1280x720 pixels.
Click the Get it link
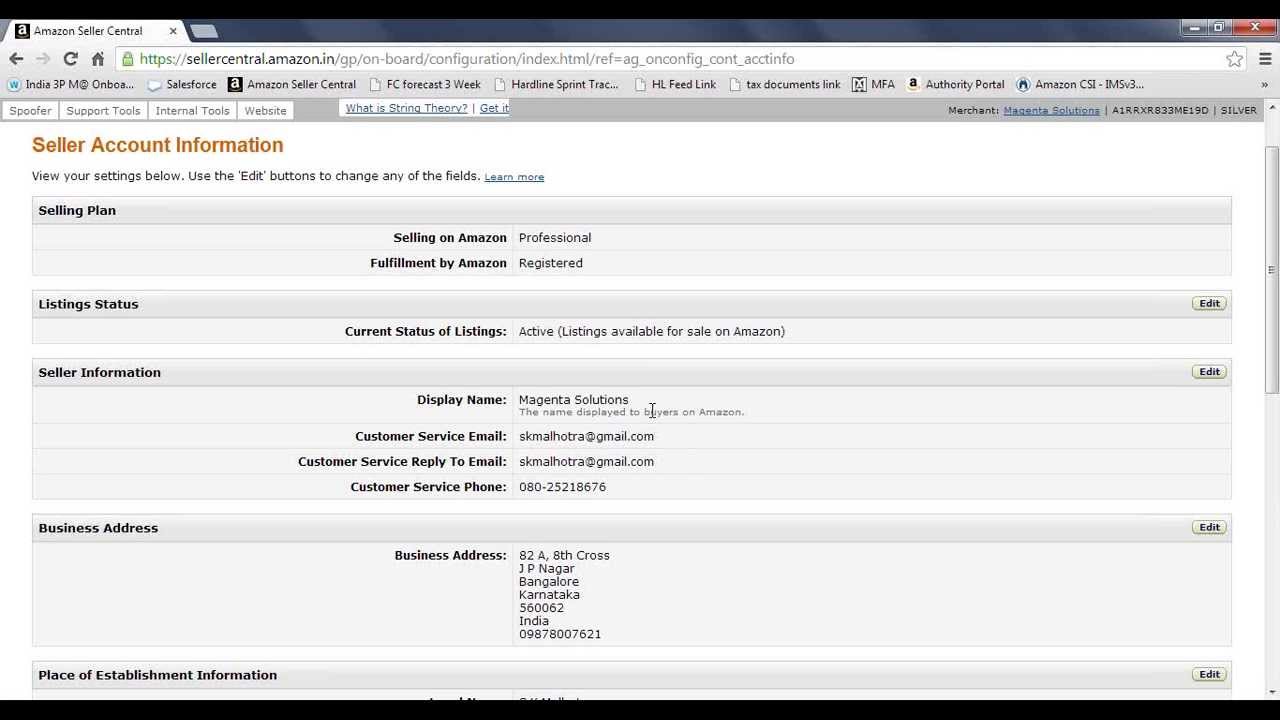pyautogui.click(x=494, y=108)
